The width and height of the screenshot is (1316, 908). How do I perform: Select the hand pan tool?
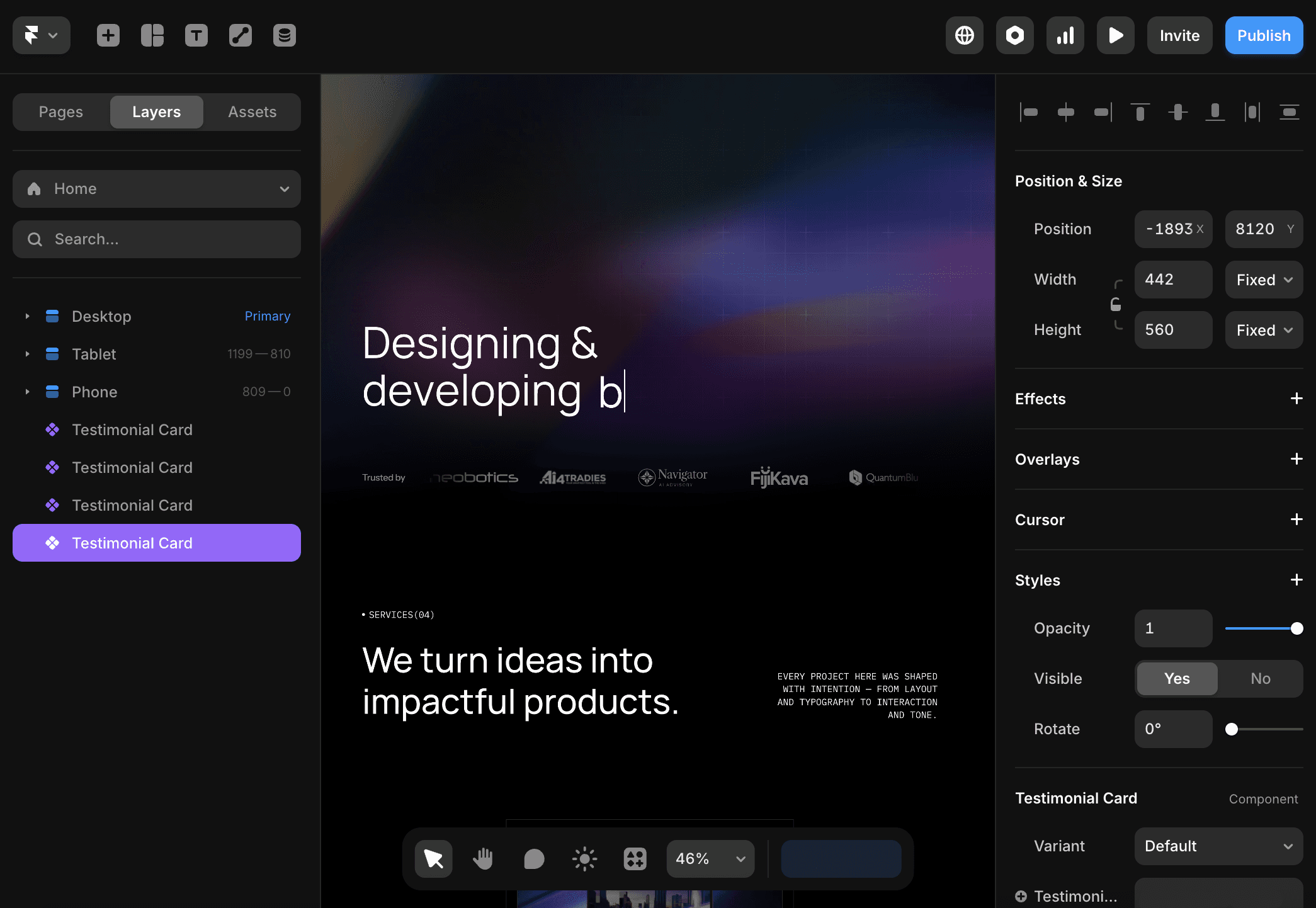[x=484, y=859]
